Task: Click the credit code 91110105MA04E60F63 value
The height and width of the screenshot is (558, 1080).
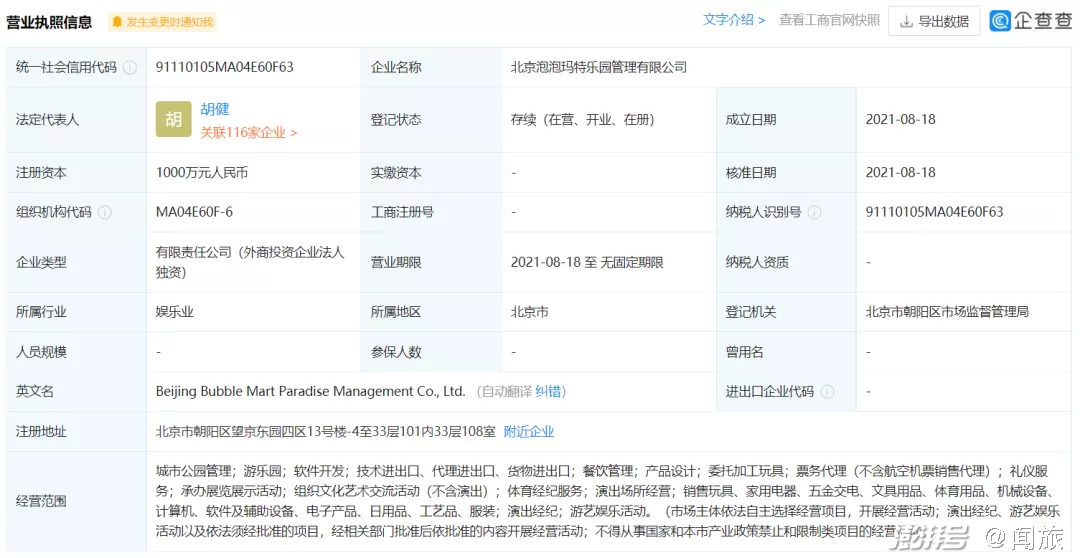Action: coord(225,68)
